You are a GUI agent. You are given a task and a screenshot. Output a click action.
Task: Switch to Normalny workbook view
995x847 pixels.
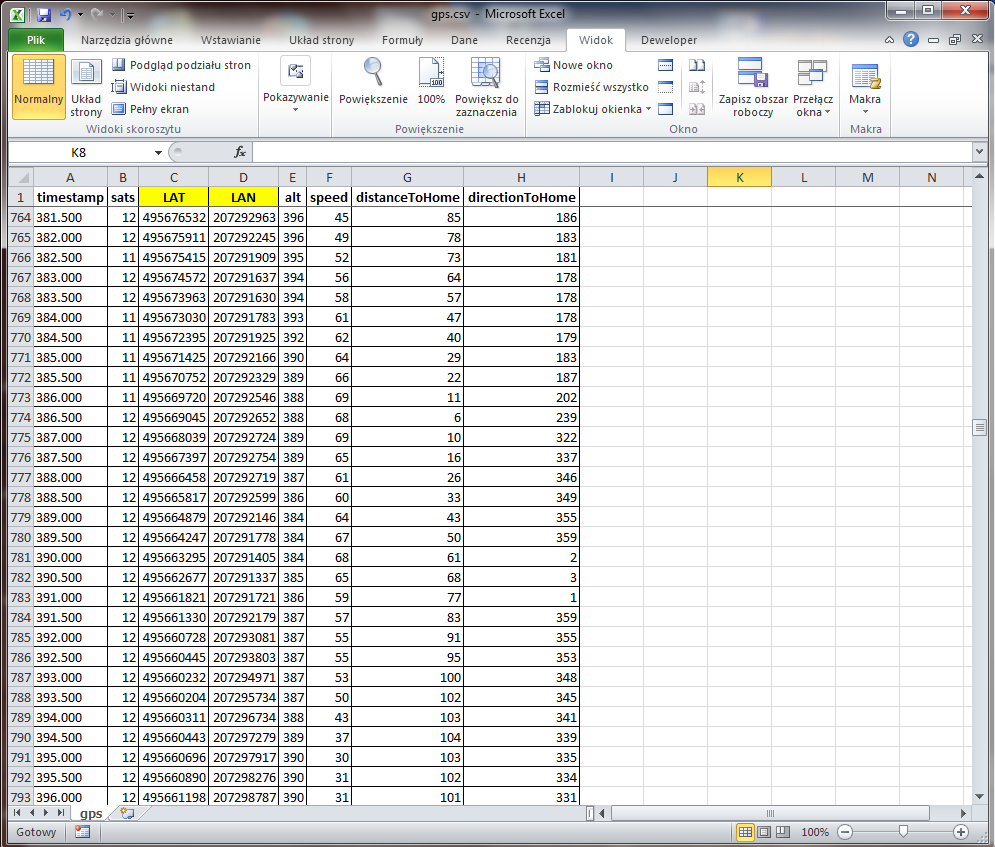(x=38, y=86)
